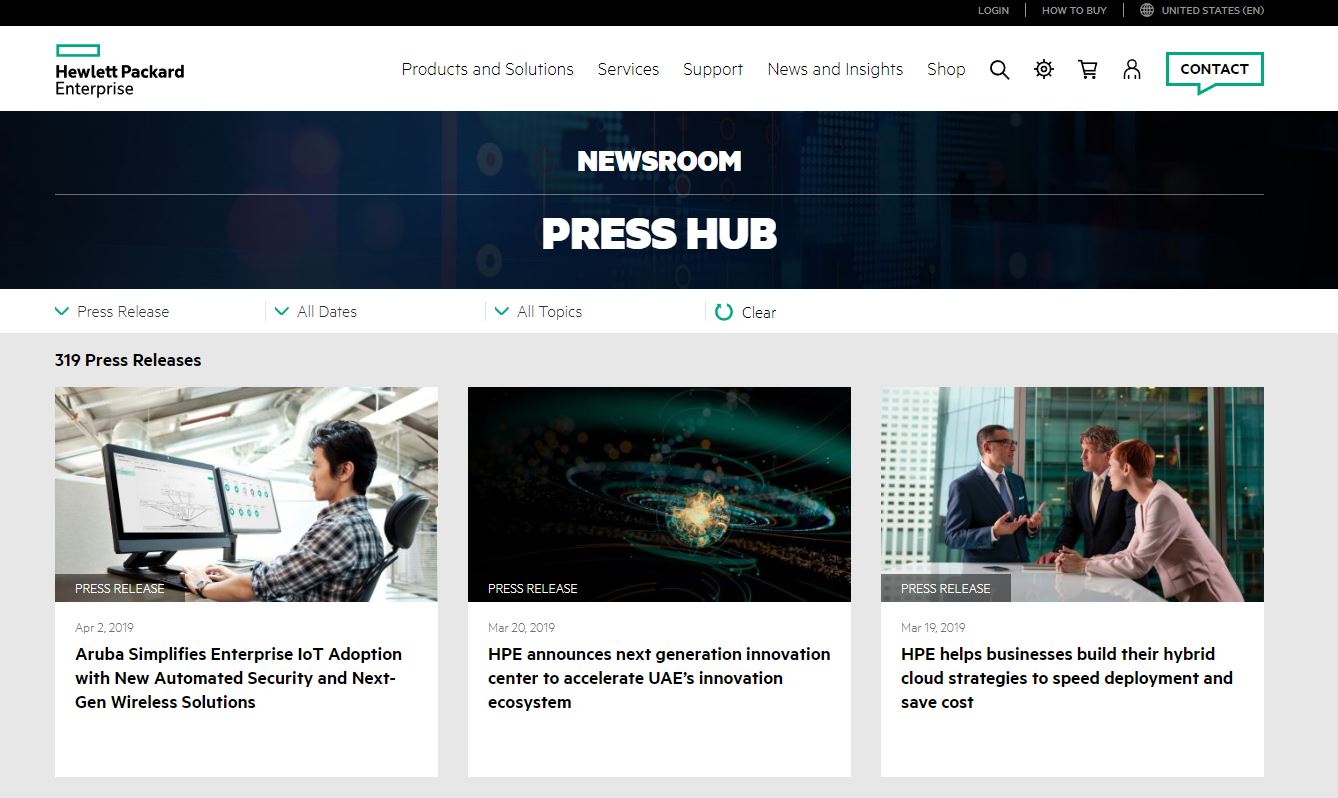This screenshot has height=798, width=1338.
Task: Select UNITED STATES (EN) region link
Action: pos(1212,10)
